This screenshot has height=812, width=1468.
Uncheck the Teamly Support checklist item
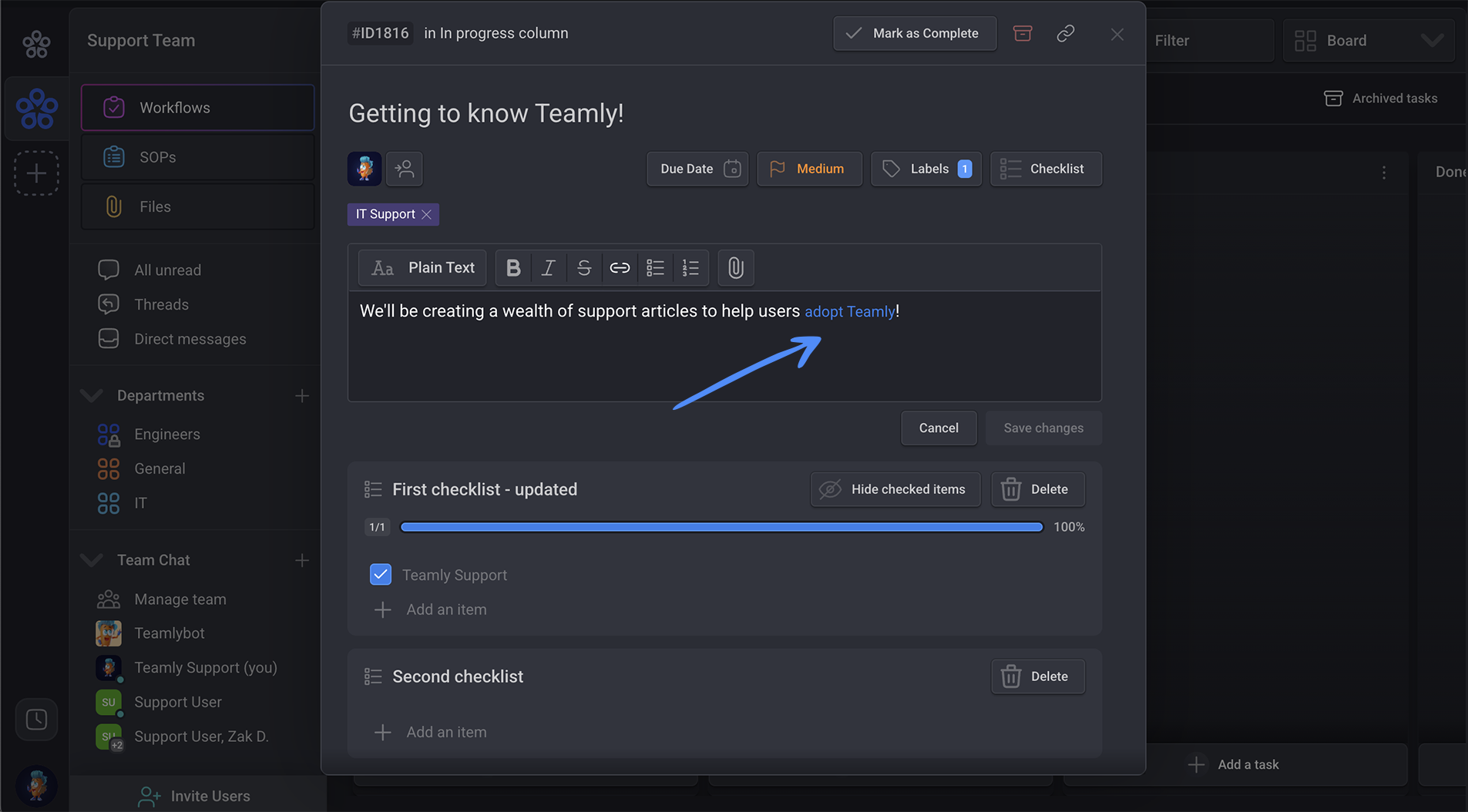tap(381, 575)
